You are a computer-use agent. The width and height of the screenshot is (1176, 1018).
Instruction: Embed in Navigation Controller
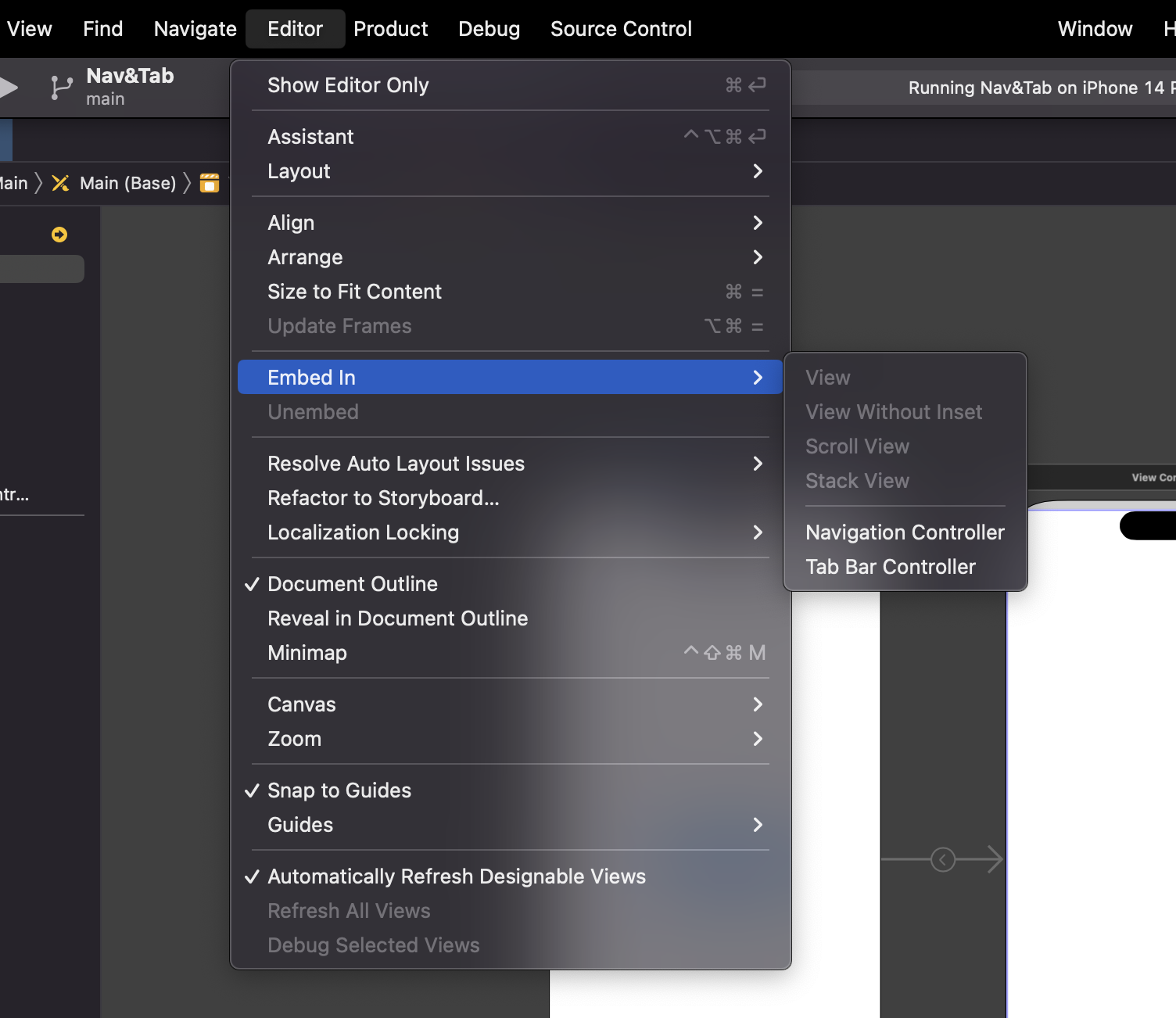point(905,532)
